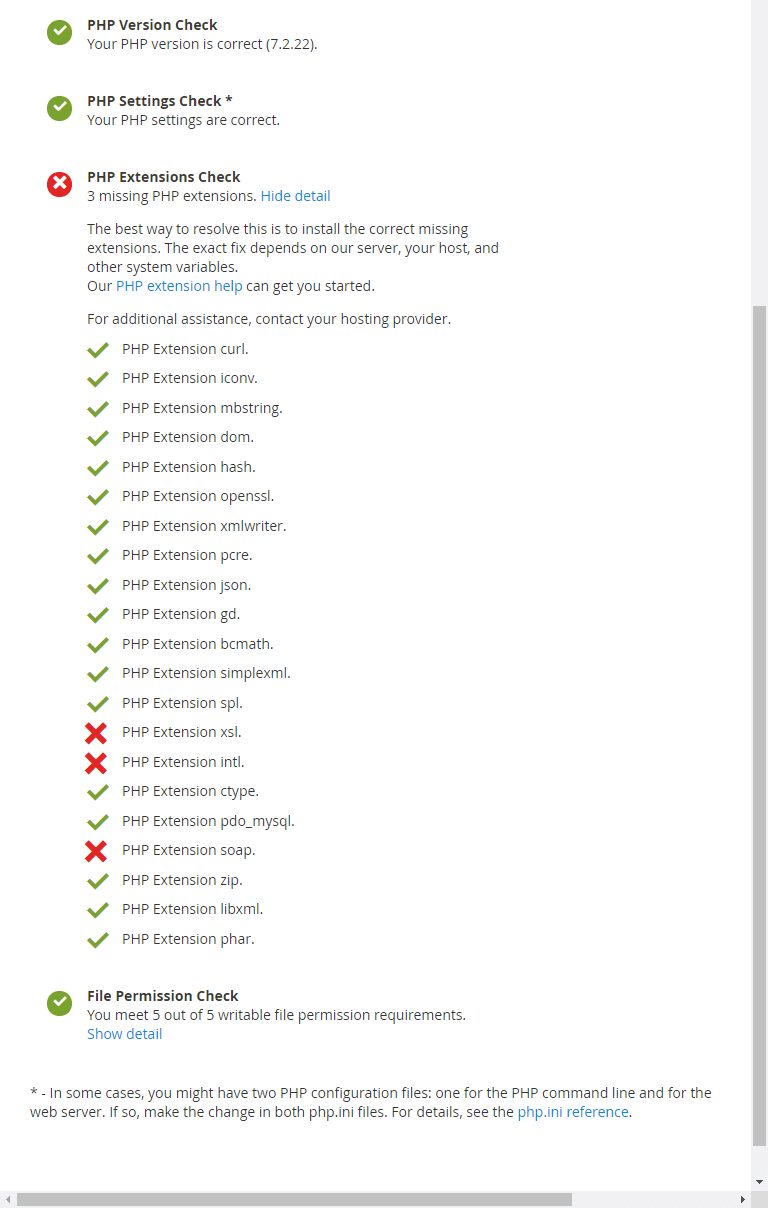Click the red X next to intl extension
The height and width of the screenshot is (1208, 768).
point(96,763)
